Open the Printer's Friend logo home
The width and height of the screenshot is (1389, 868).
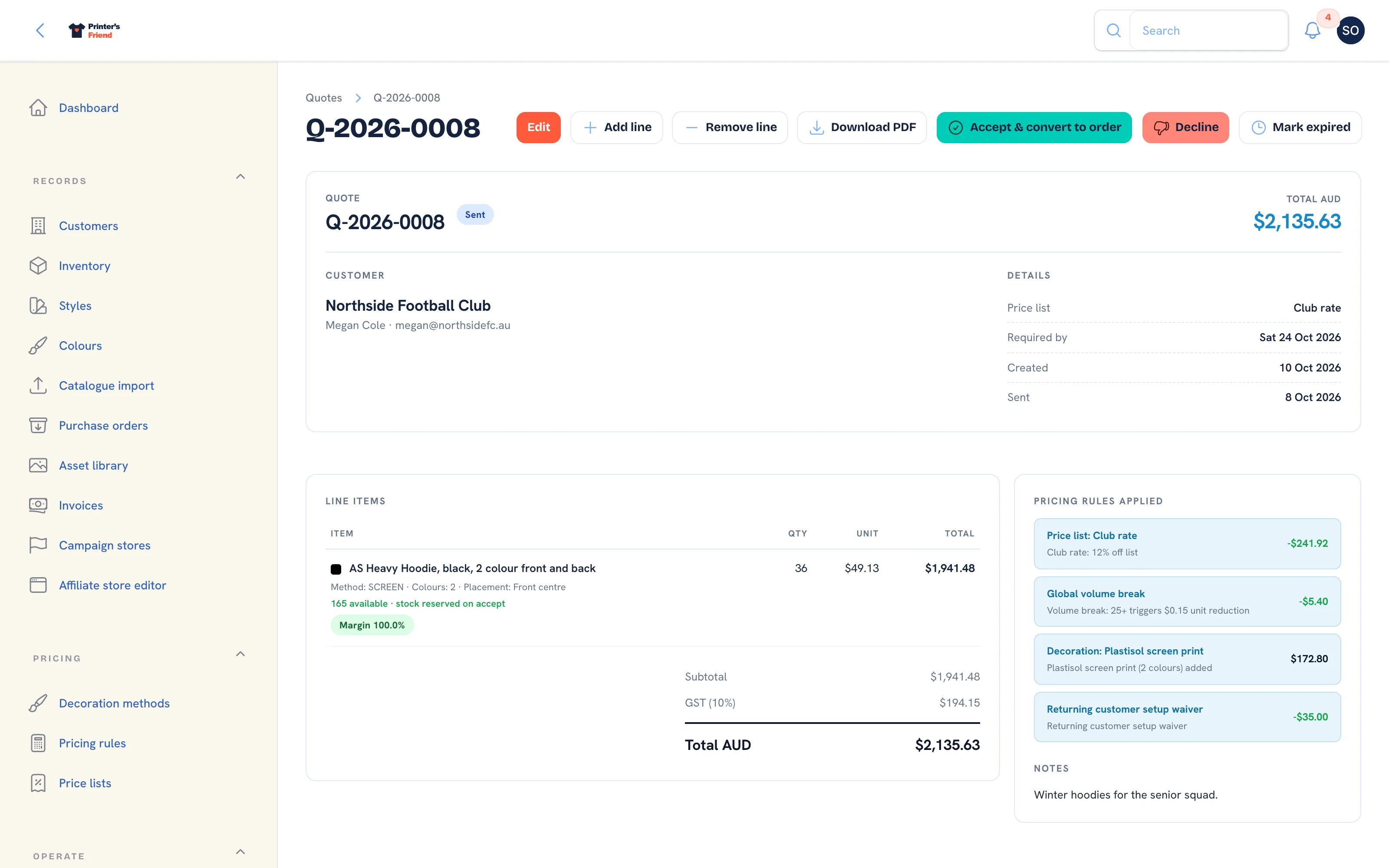click(94, 30)
